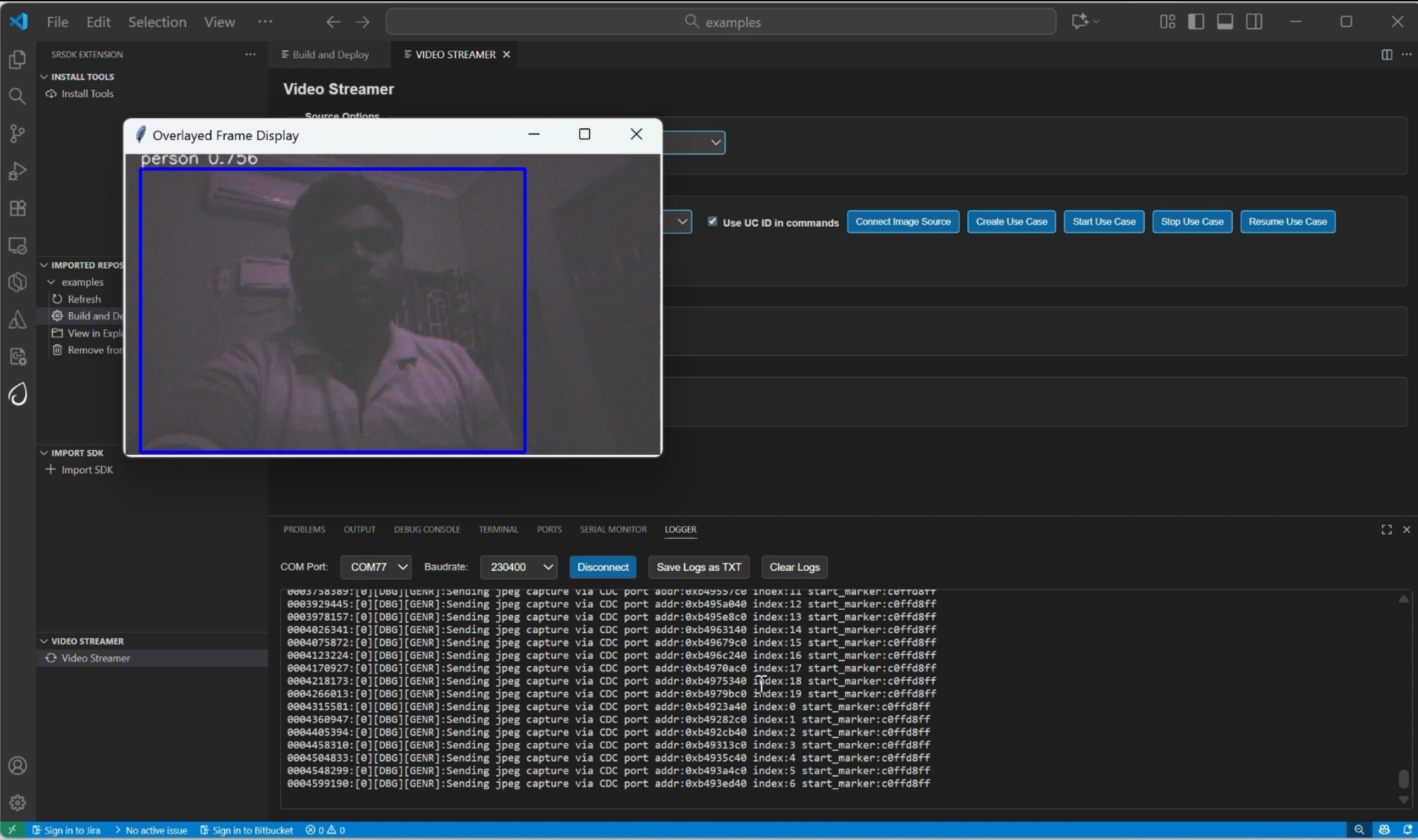The image size is (1418, 840).
Task: Open the Explorer view in activity bar
Action: 18,59
